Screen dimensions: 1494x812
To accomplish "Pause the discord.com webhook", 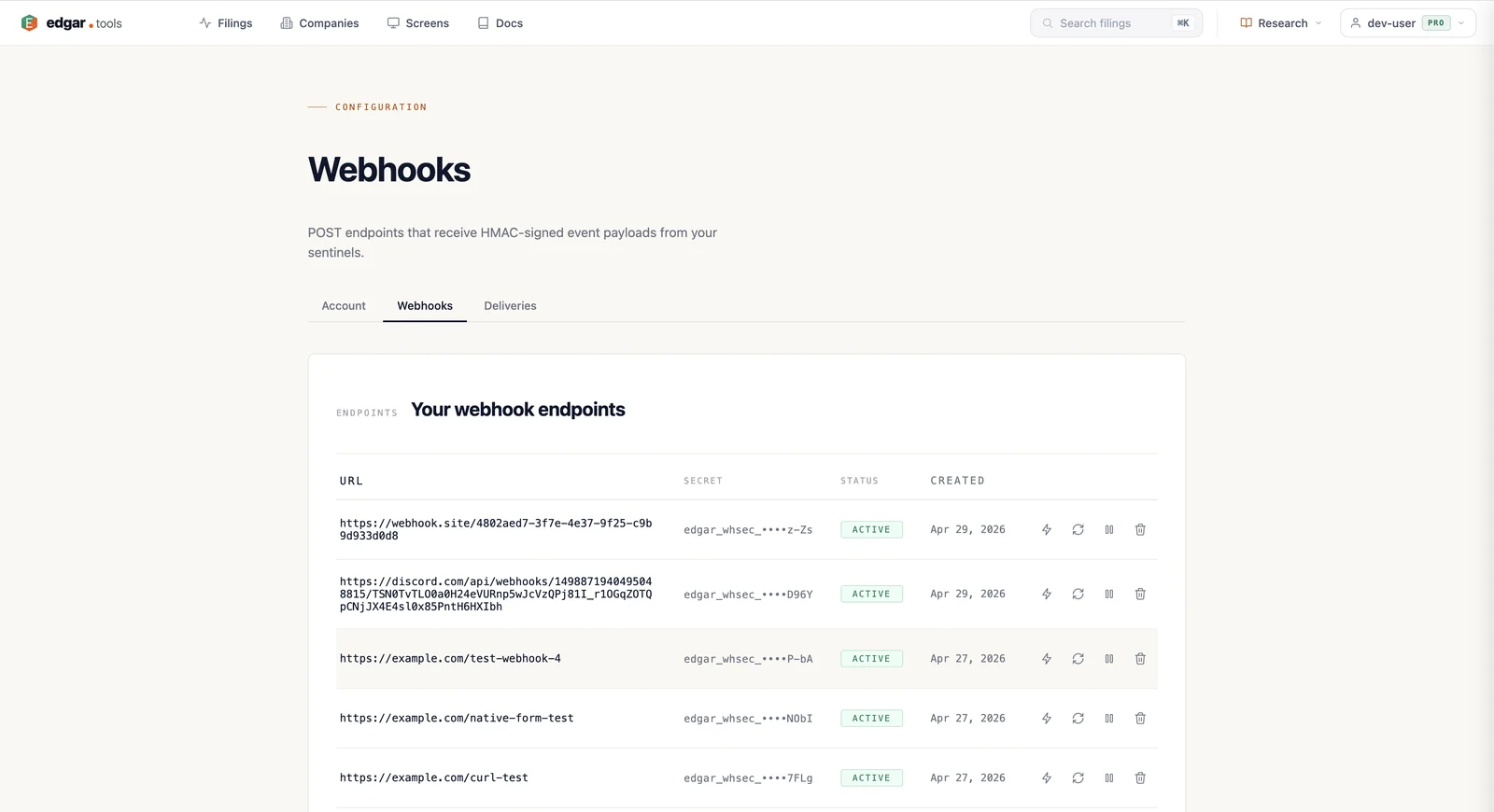I will [1109, 595].
